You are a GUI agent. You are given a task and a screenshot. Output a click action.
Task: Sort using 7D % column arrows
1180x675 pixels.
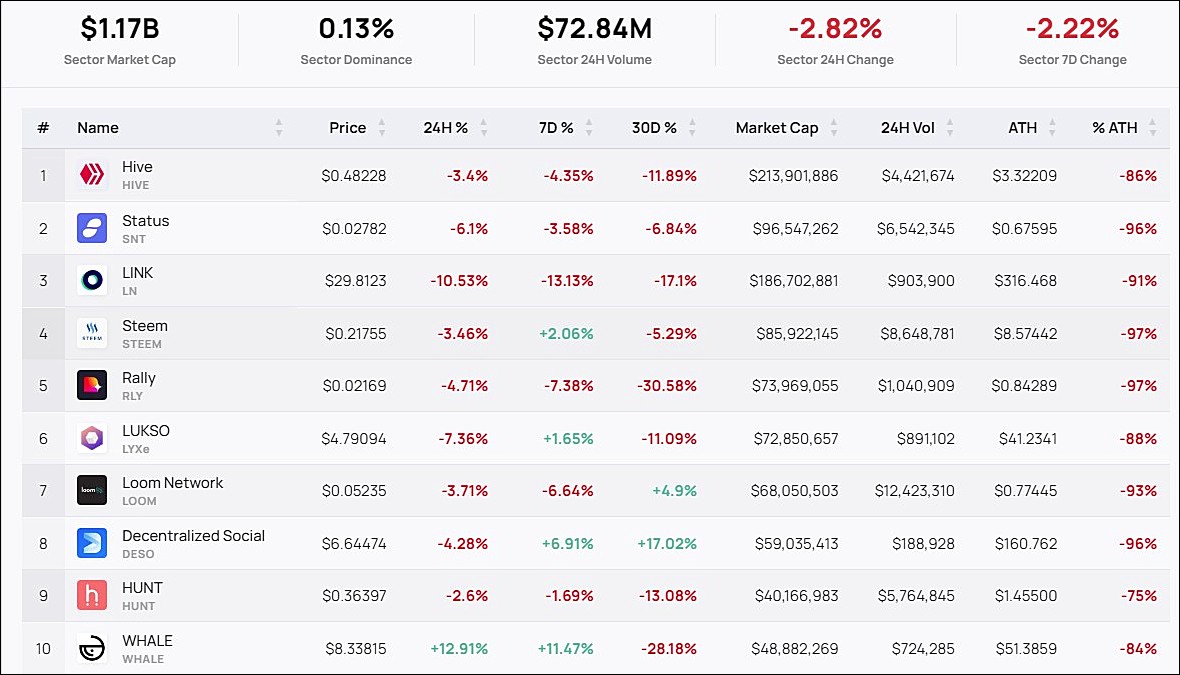589,128
